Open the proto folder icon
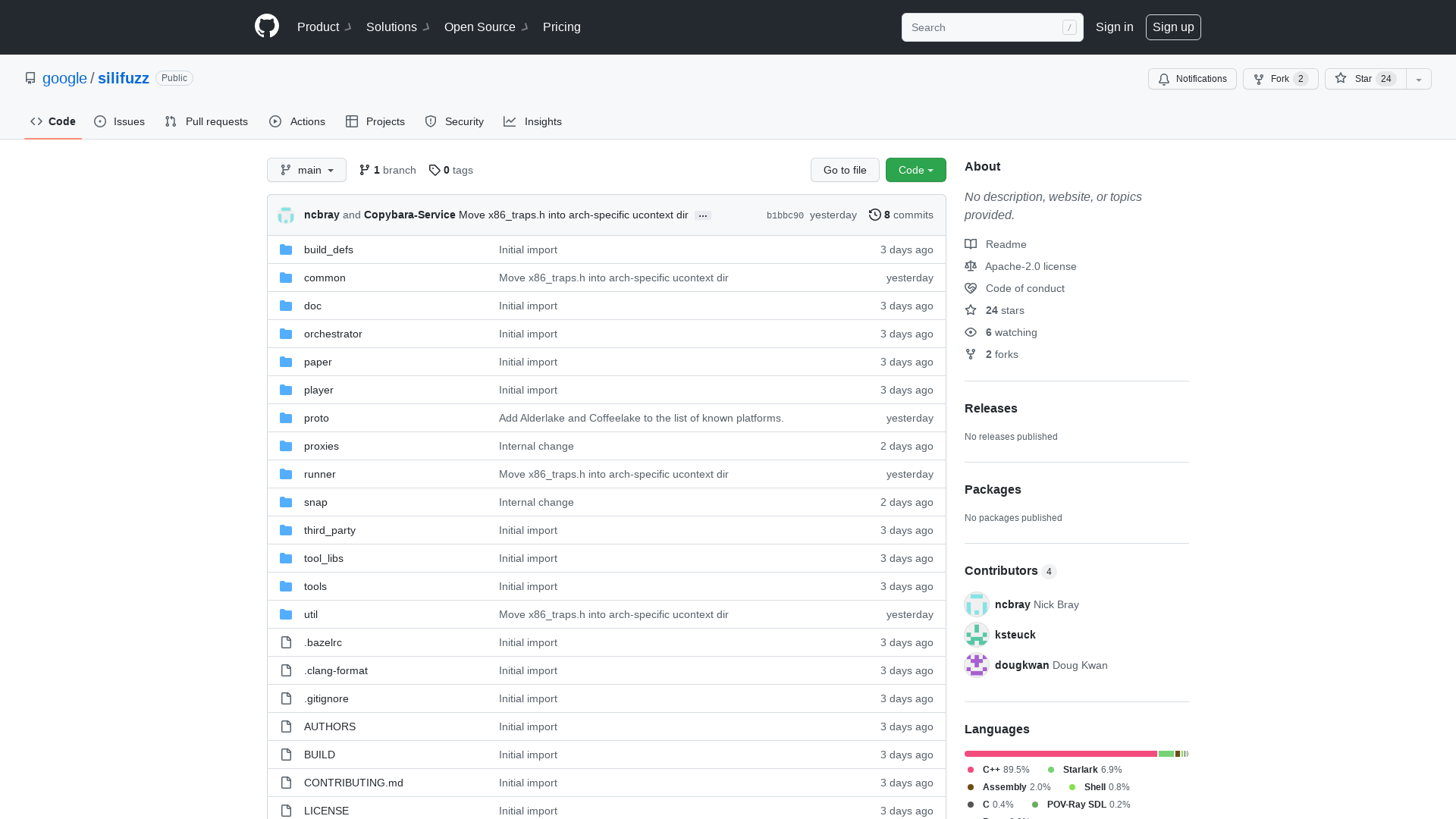Image resolution: width=1456 pixels, height=819 pixels. (x=286, y=417)
